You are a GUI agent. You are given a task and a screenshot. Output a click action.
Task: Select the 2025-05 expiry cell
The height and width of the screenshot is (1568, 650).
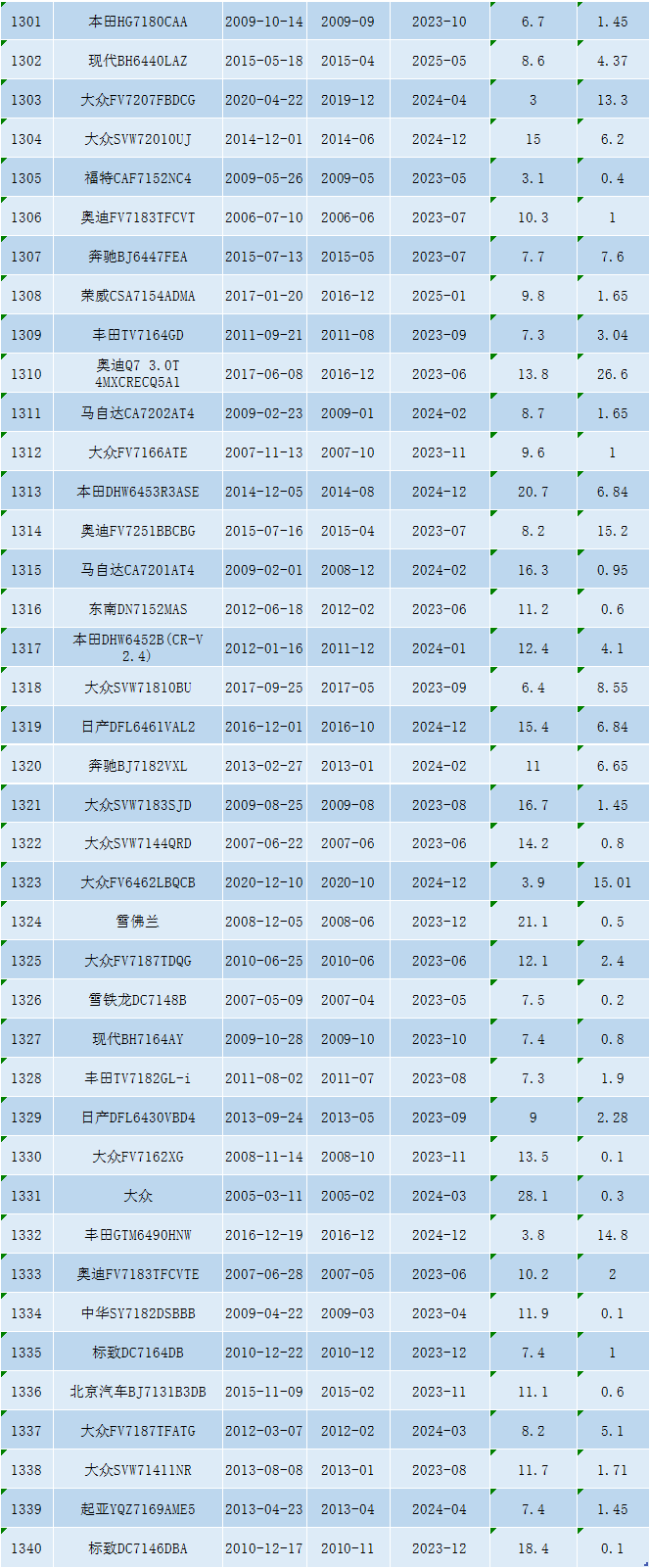[x=440, y=61]
